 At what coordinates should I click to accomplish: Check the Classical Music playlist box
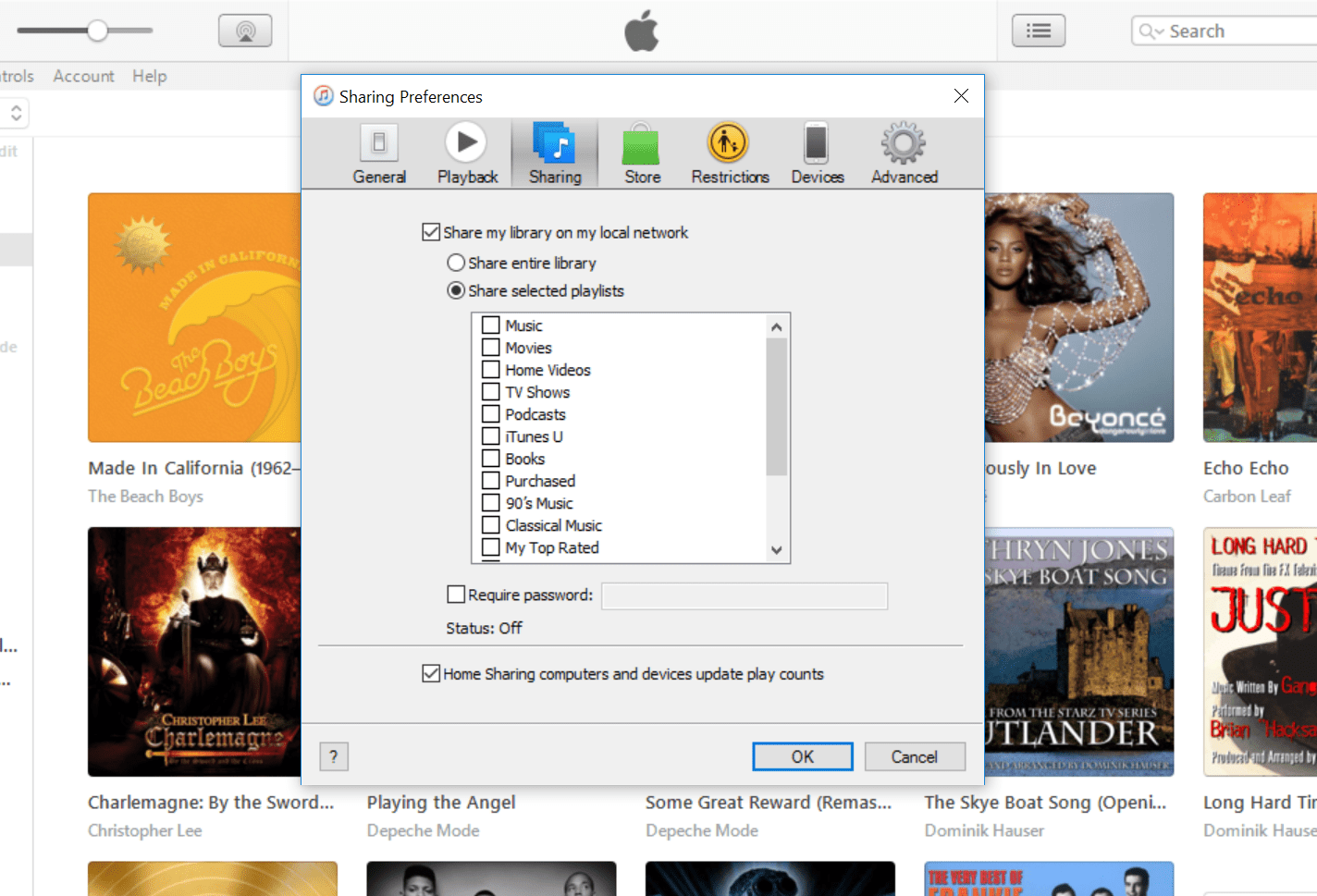click(491, 525)
